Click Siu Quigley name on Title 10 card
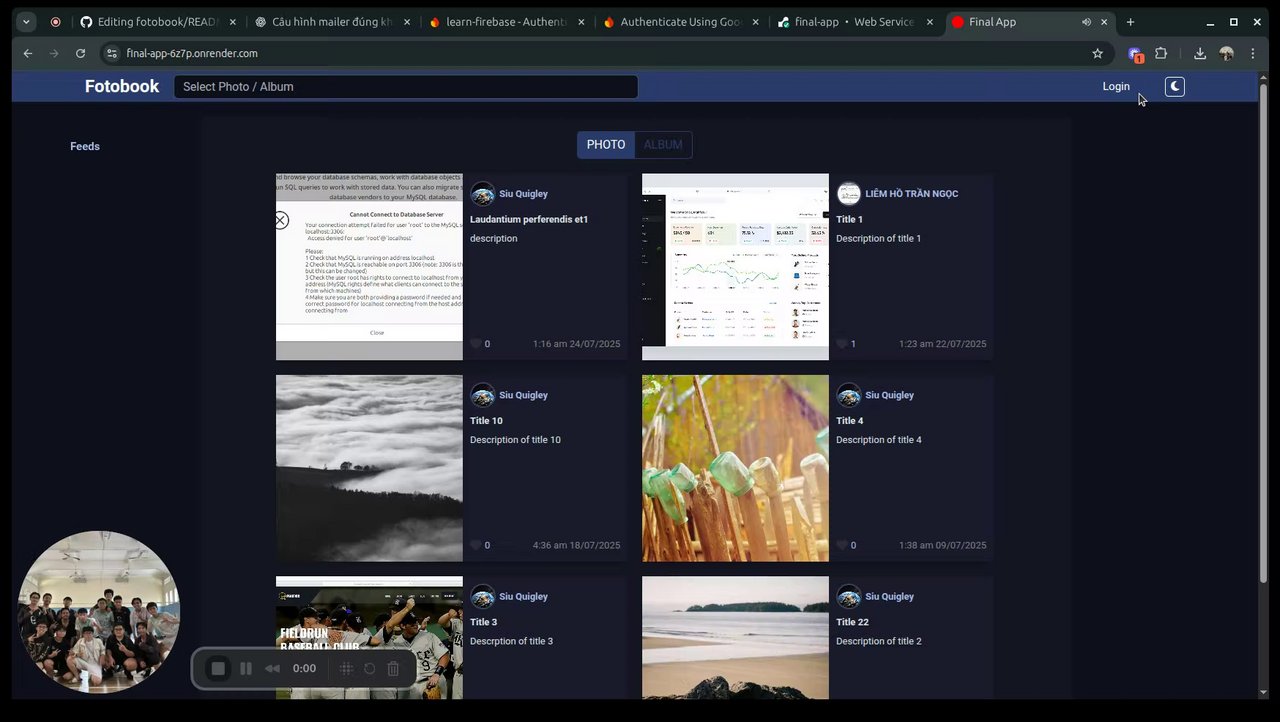Image resolution: width=1280 pixels, height=722 pixels. (x=523, y=395)
